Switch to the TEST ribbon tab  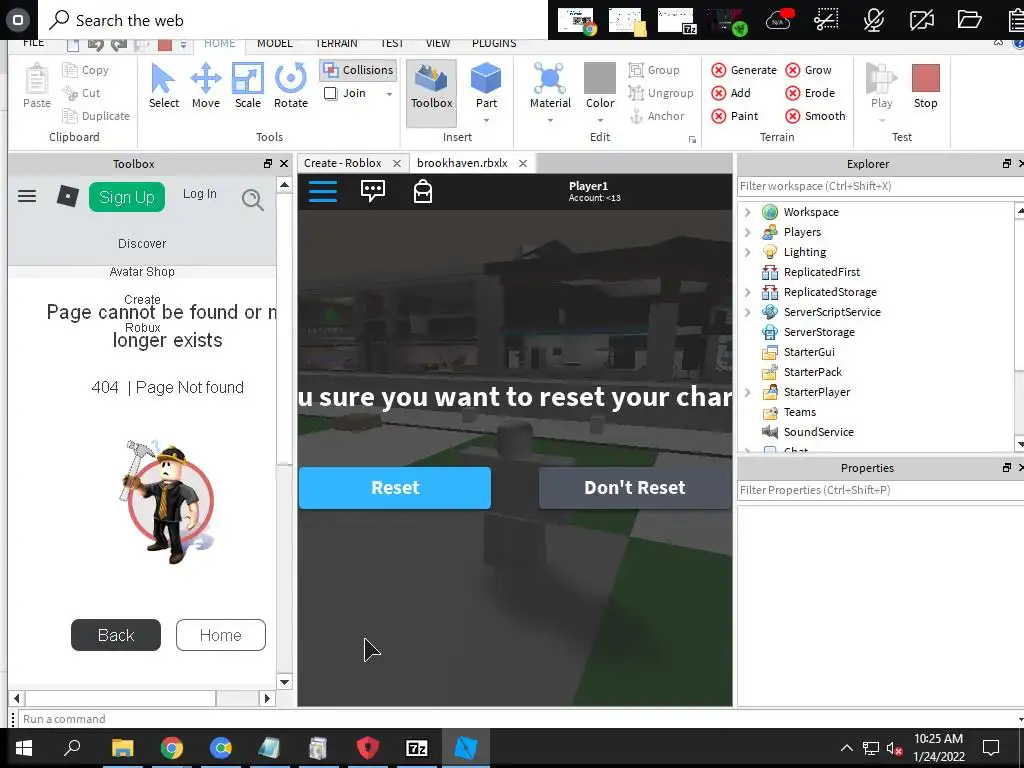pyautogui.click(x=392, y=44)
